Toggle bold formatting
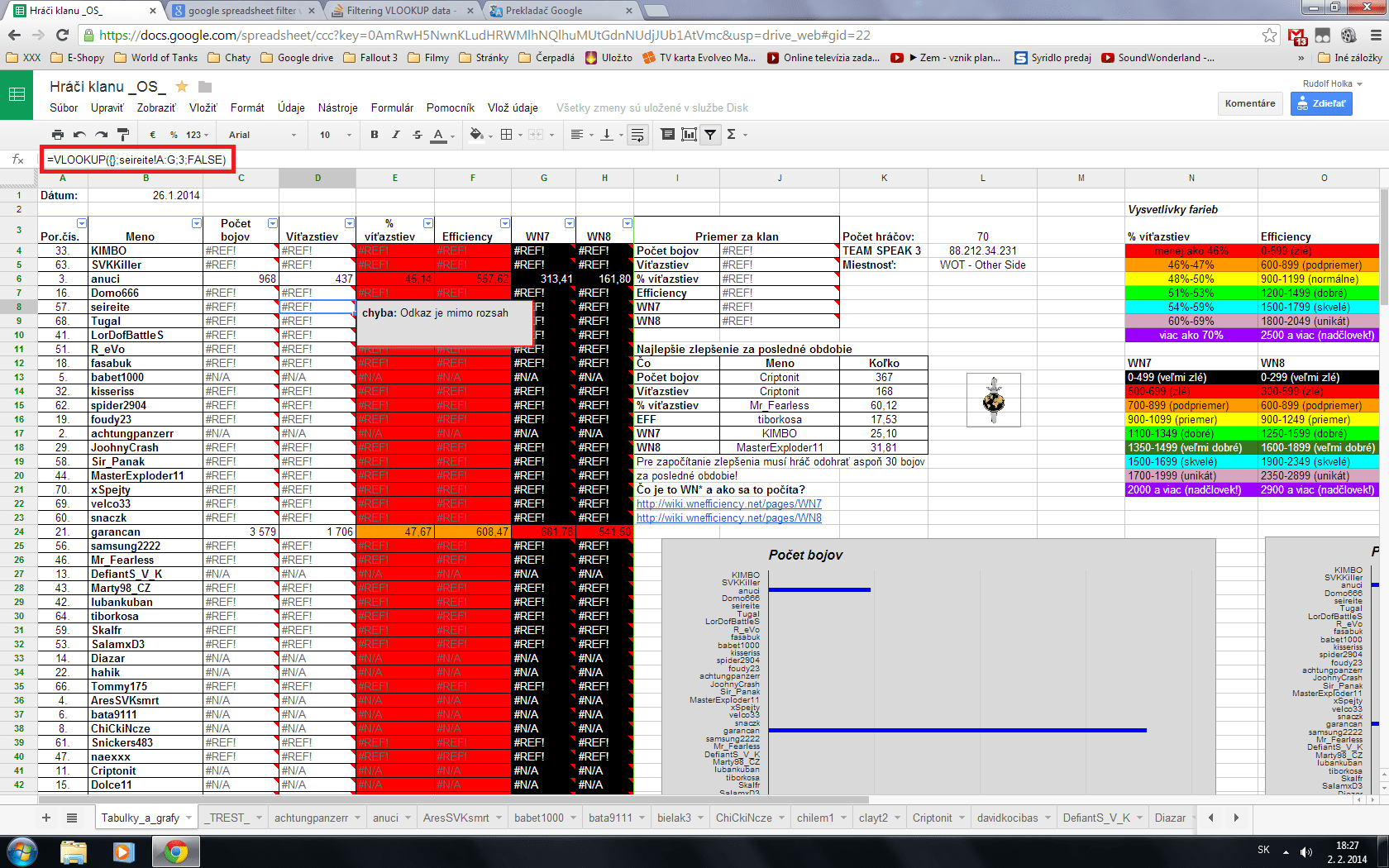1389x868 pixels. click(375, 135)
